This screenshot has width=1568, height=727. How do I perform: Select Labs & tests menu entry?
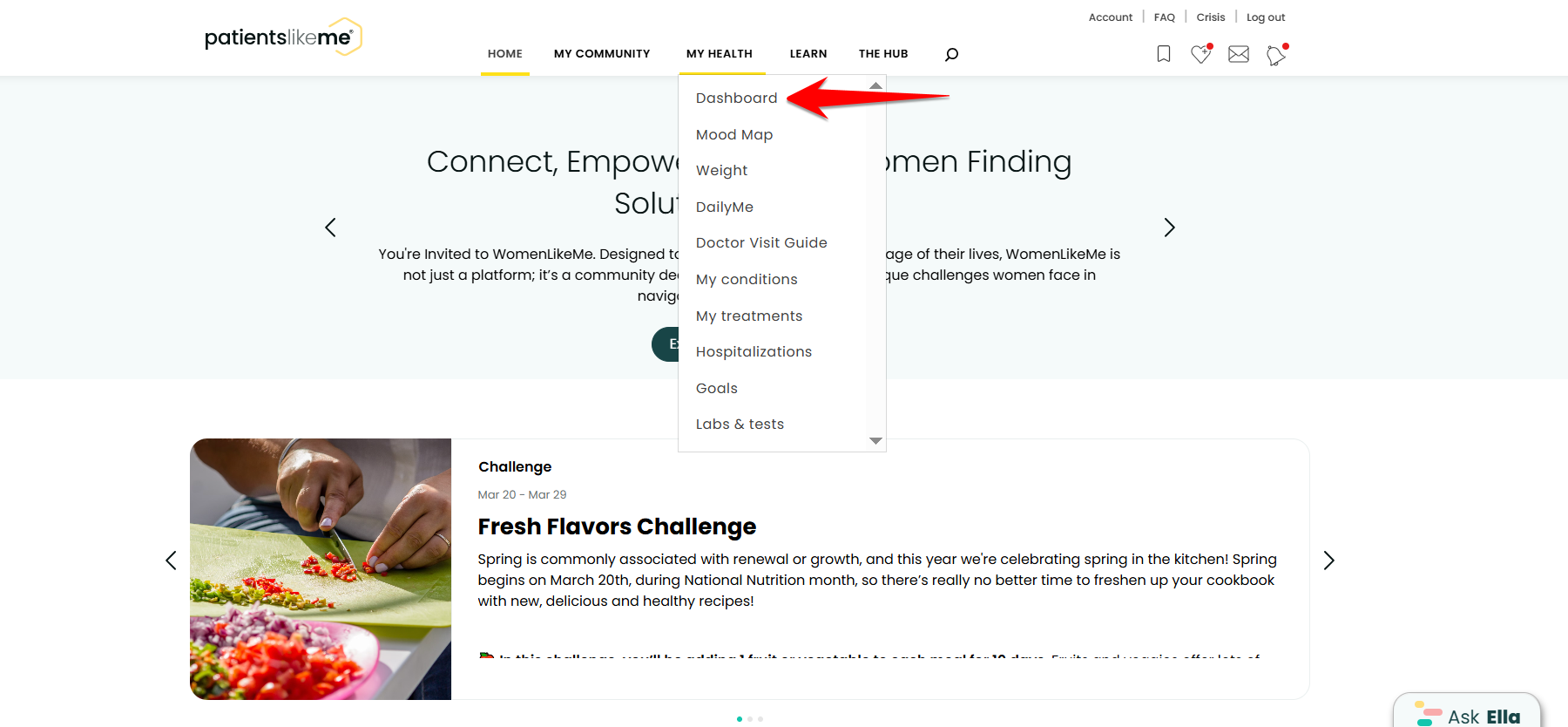740,425
